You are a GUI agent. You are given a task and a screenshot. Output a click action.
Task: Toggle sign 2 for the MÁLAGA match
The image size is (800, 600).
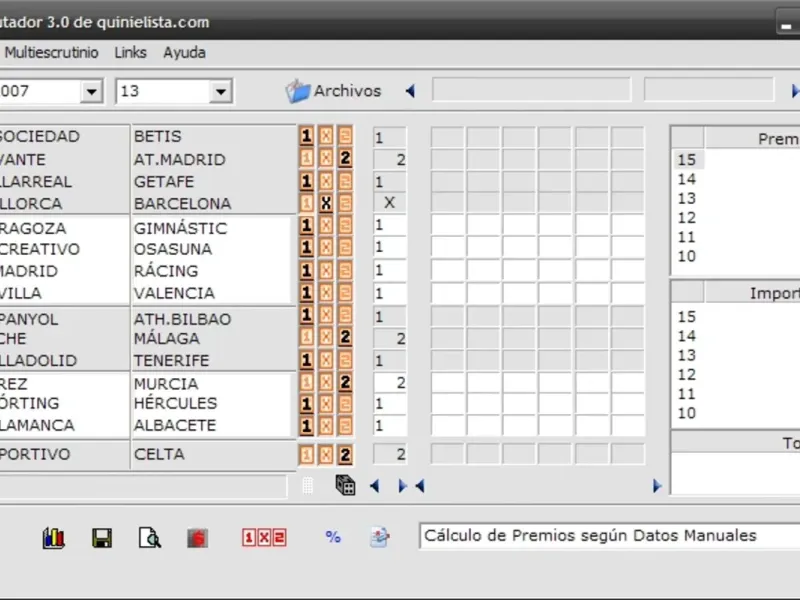345,337
